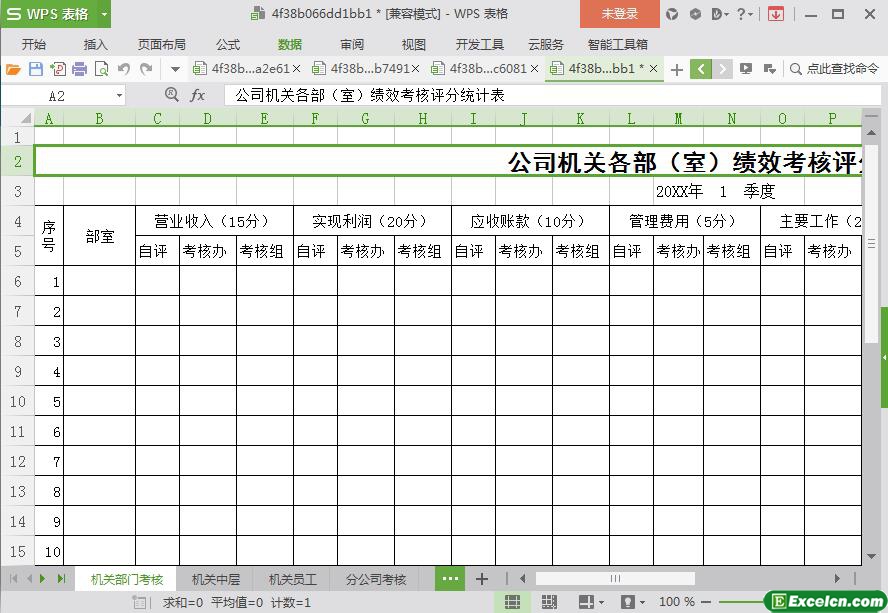Switch to normal view in status bar

pyautogui.click(x=512, y=602)
